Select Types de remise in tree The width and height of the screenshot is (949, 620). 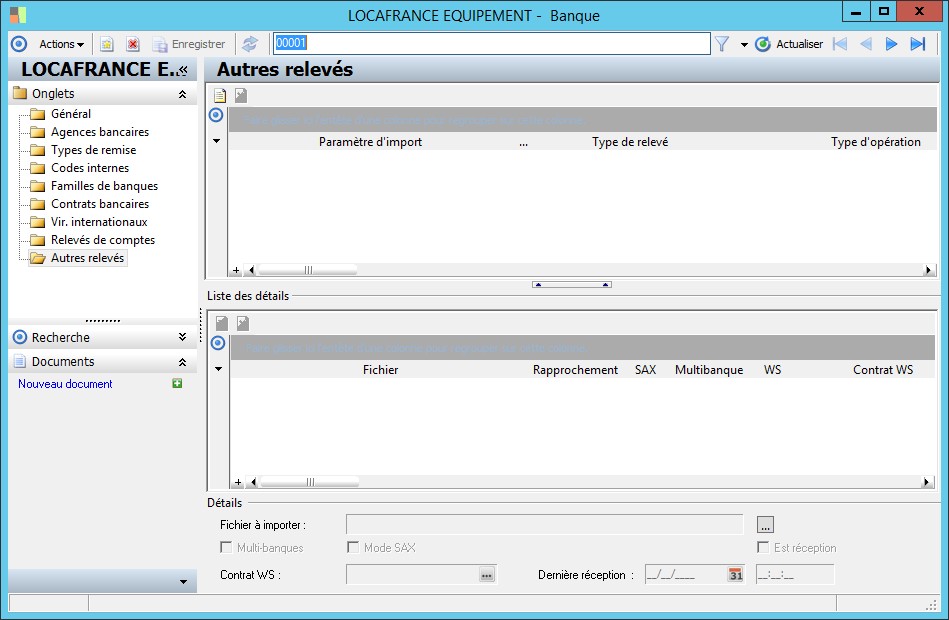(94, 150)
